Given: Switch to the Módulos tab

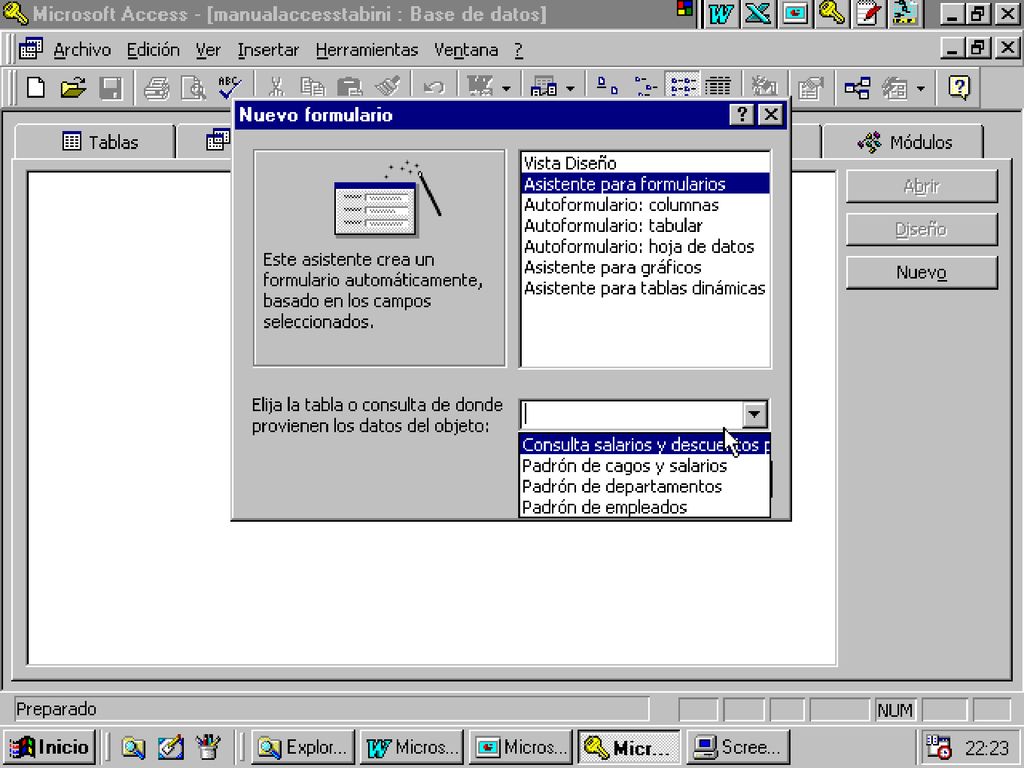Looking at the screenshot, I should [x=903, y=142].
